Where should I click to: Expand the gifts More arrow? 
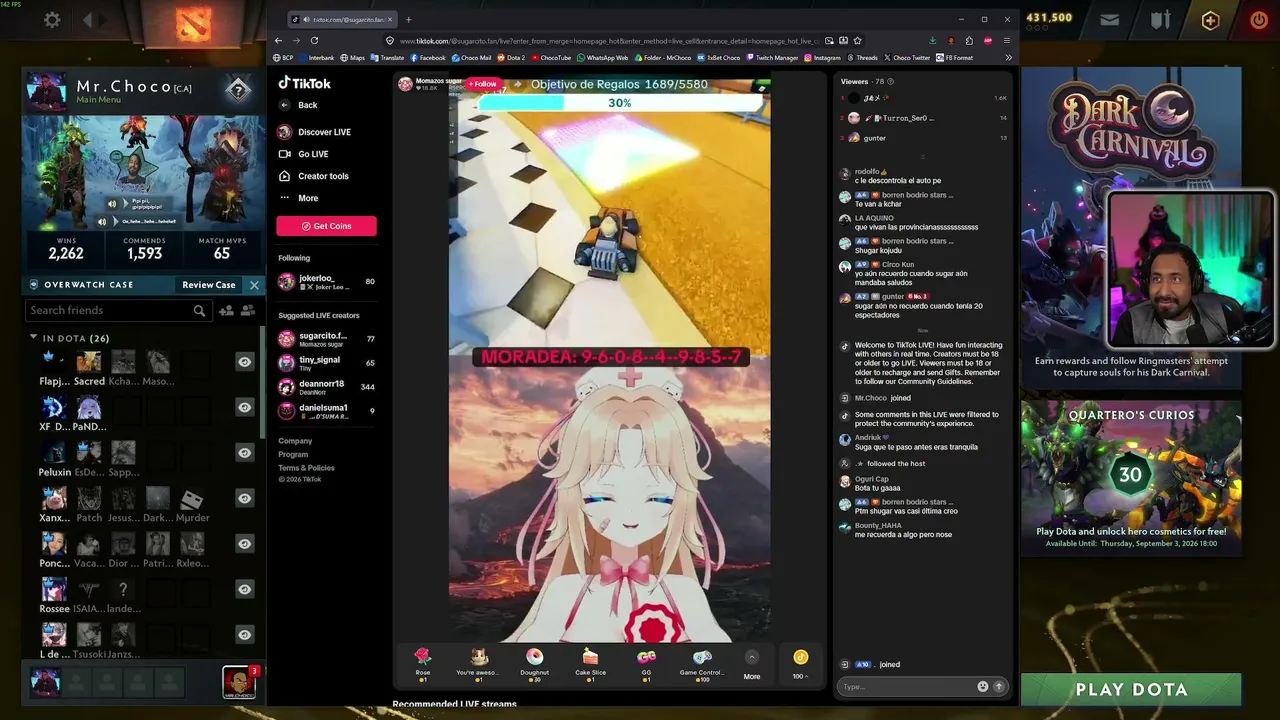coord(752,657)
